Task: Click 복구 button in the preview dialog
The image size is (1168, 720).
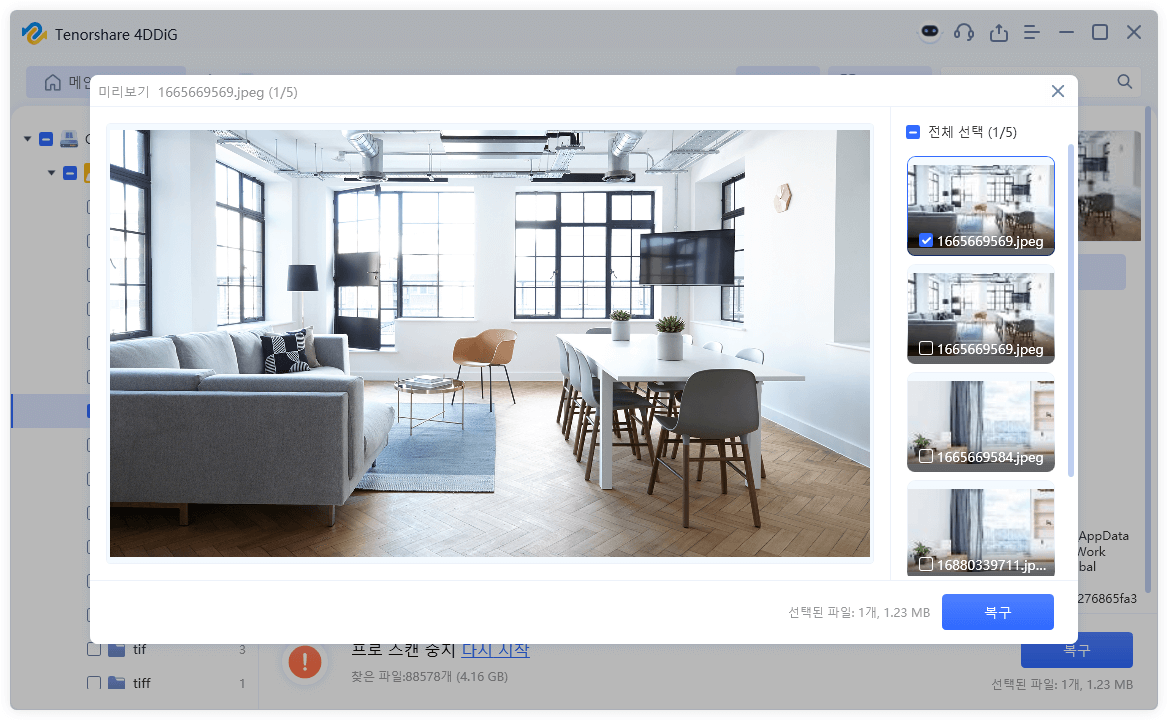Action: click(x=997, y=612)
